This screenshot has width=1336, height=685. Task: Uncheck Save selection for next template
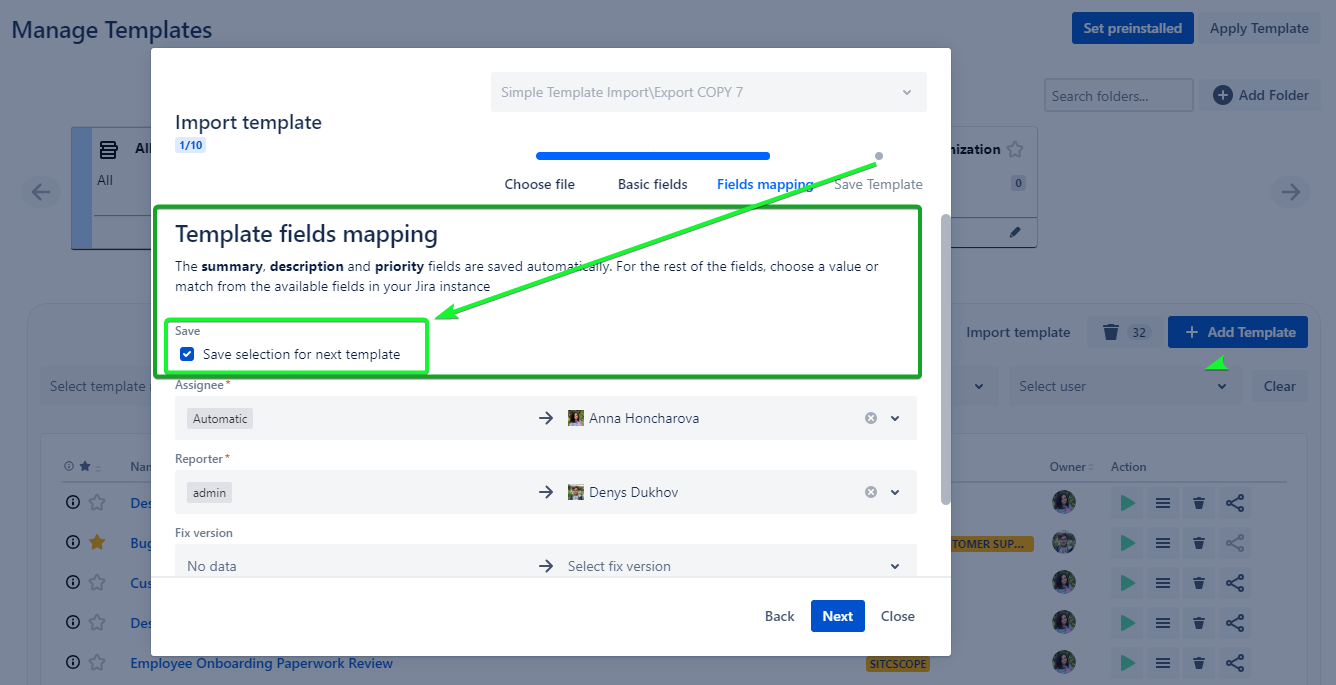click(187, 354)
